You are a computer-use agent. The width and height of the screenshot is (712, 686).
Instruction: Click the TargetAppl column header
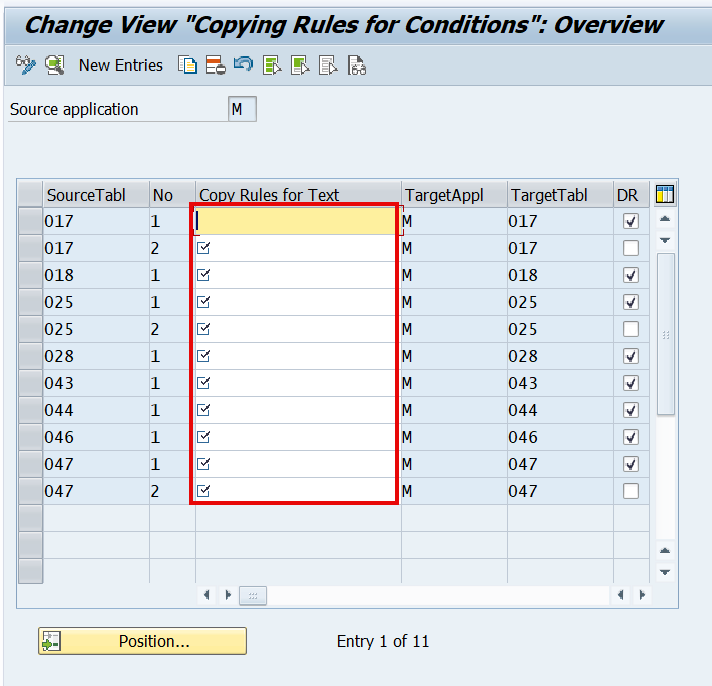454,195
